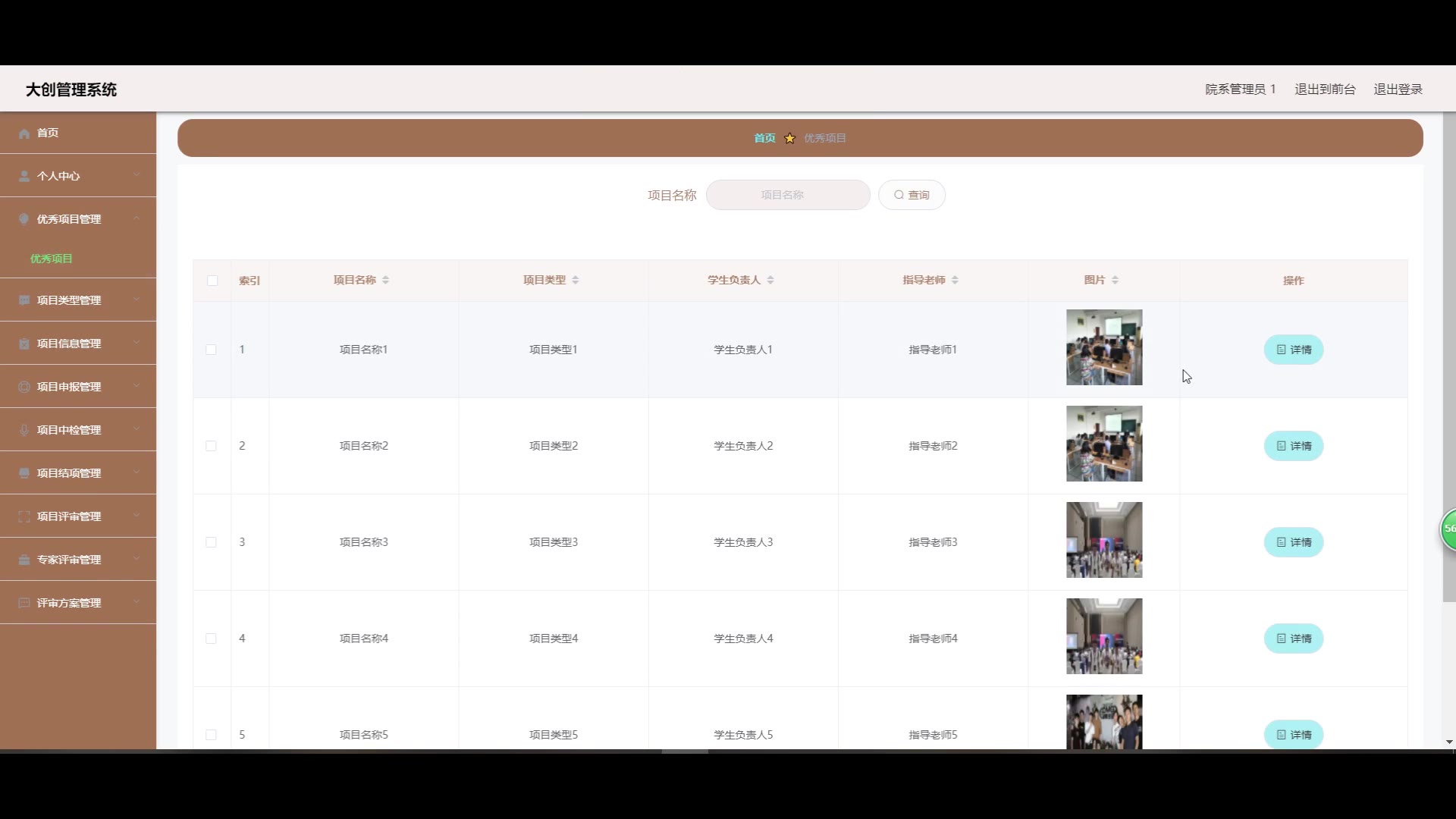
Task: Open the image thumbnail for 项目名称1
Action: coord(1104,347)
